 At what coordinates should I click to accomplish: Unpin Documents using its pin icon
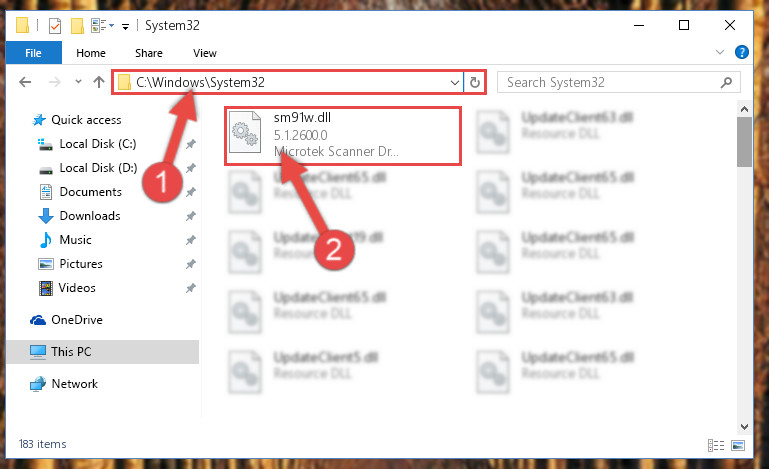tap(190, 192)
